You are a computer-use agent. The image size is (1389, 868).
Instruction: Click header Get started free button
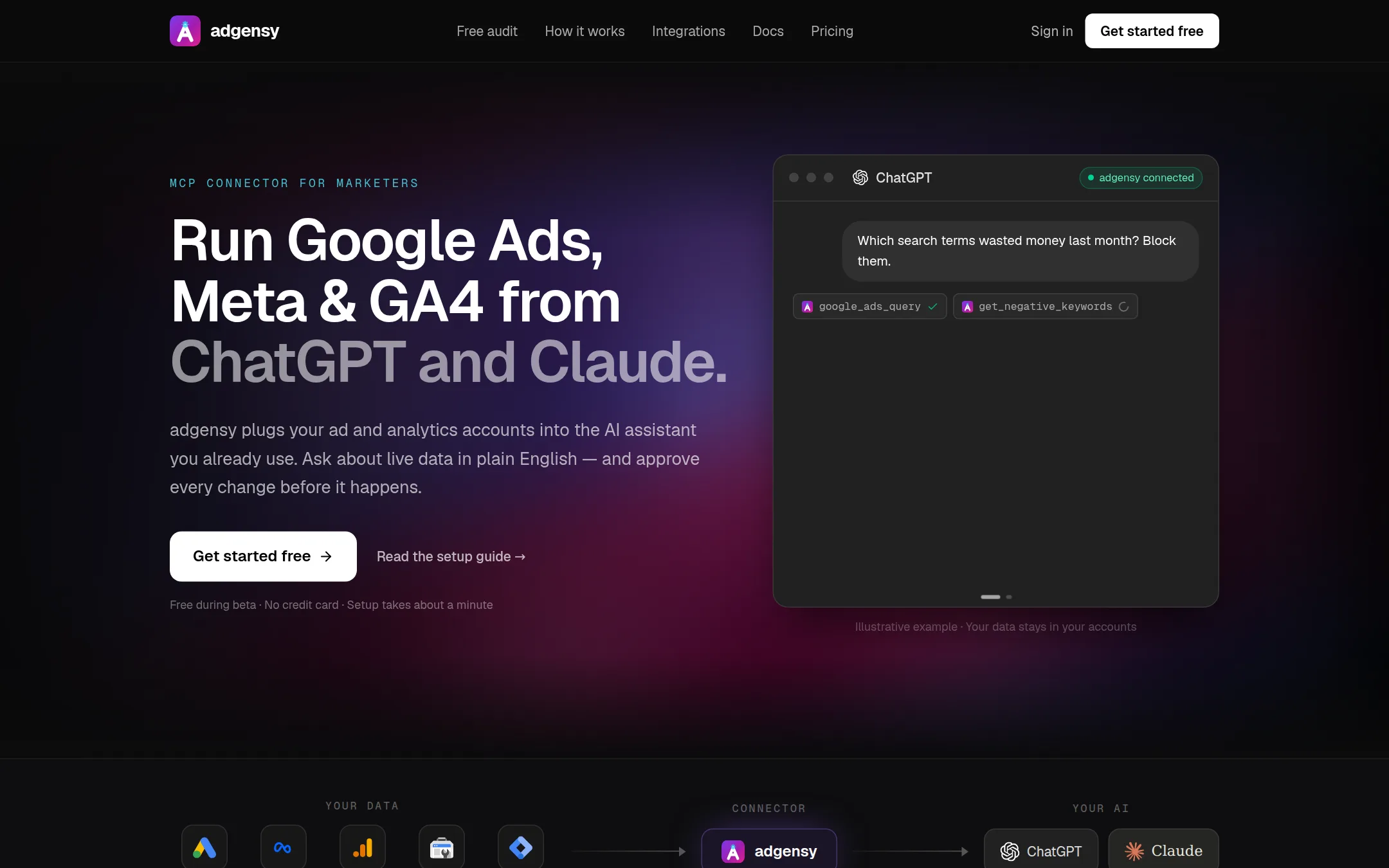(x=1152, y=31)
